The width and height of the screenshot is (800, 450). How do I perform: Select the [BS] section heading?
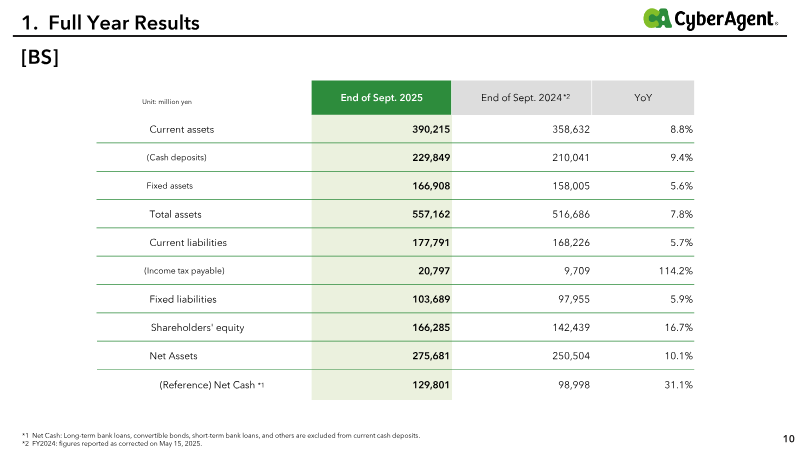click(x=40, y=59)
